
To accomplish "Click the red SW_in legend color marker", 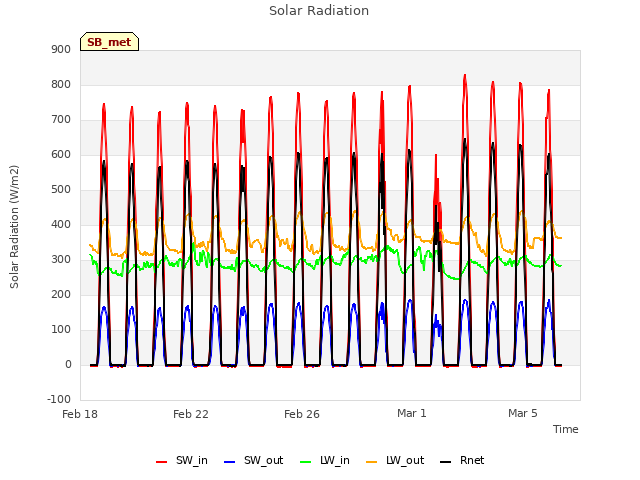I will pos(162,462).
